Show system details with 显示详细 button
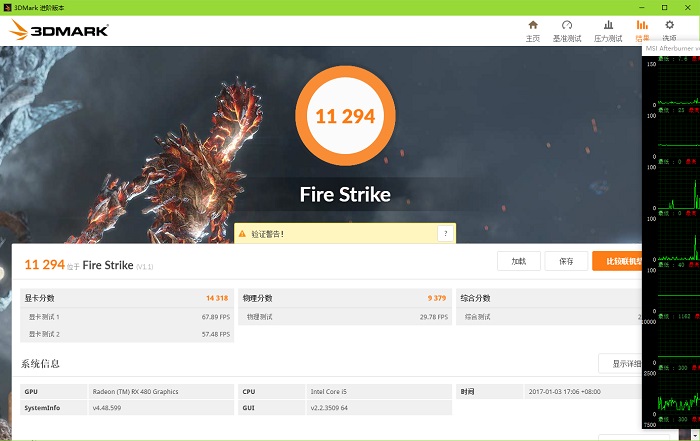The width and height of the screenshot is (700, 441). (620, 364)
